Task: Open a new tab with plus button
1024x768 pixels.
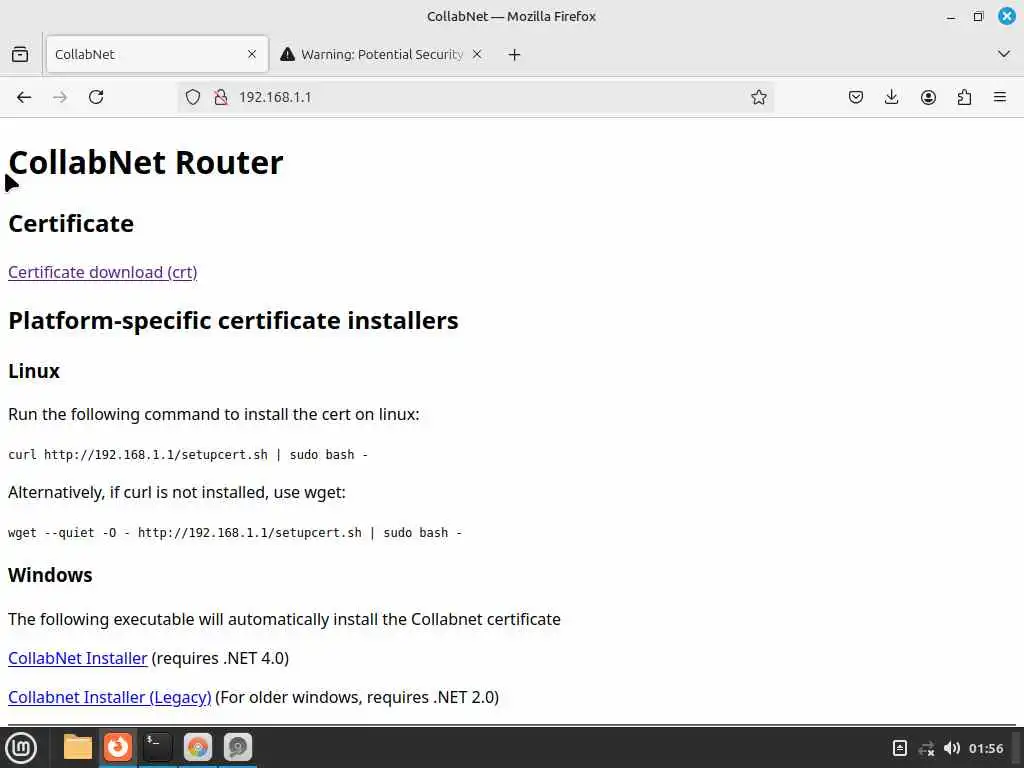Action: coord(514,54)
